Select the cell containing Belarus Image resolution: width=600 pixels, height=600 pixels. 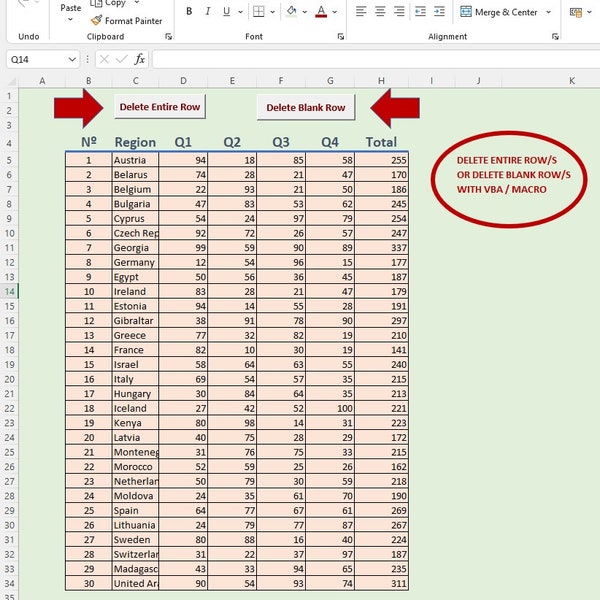135,175
